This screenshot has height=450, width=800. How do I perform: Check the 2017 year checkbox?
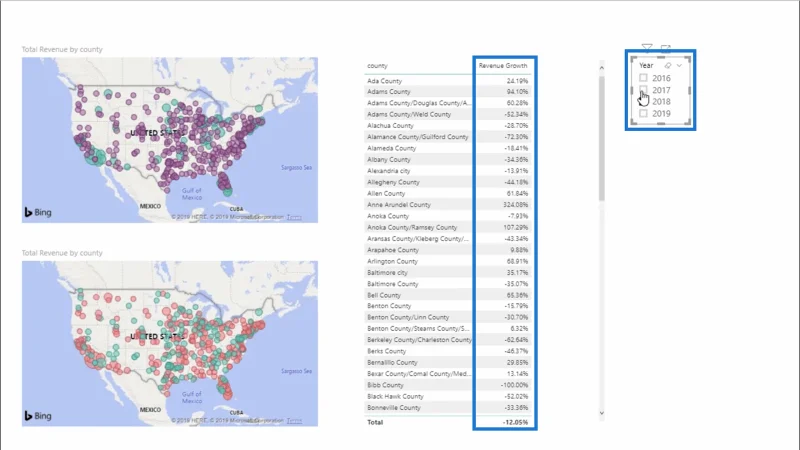(643, 90)
